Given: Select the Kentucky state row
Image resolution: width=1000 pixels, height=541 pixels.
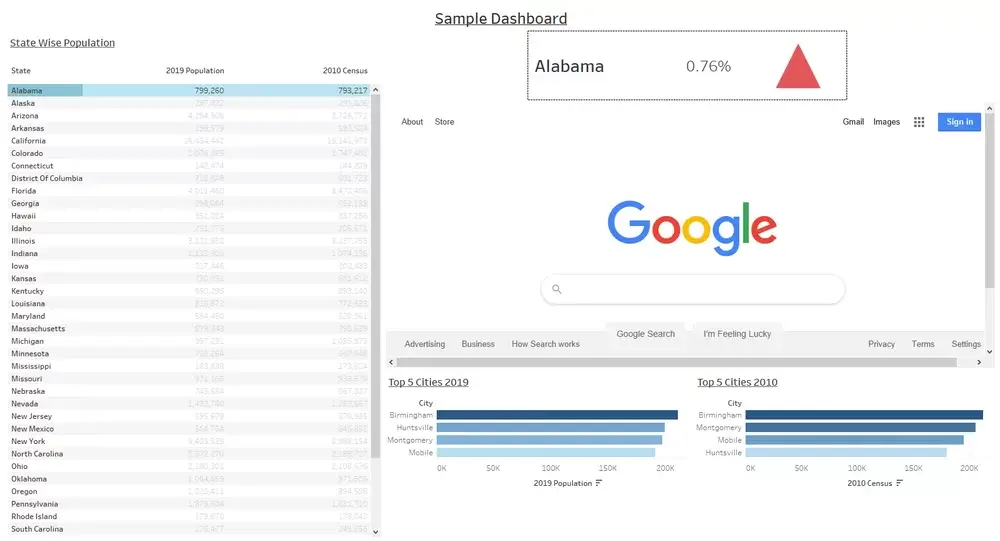Looking at the screenshot, I should (x=189, y=291).
